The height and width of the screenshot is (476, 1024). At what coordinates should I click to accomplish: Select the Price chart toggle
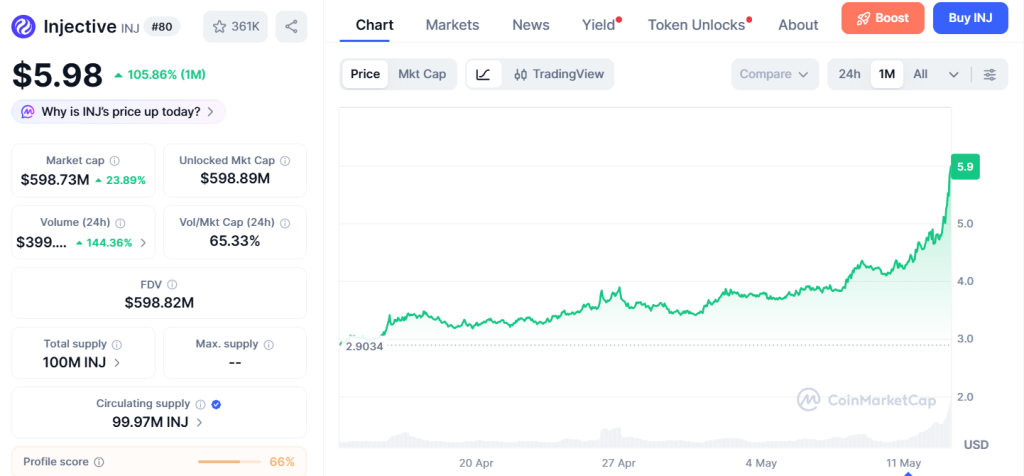365,74
